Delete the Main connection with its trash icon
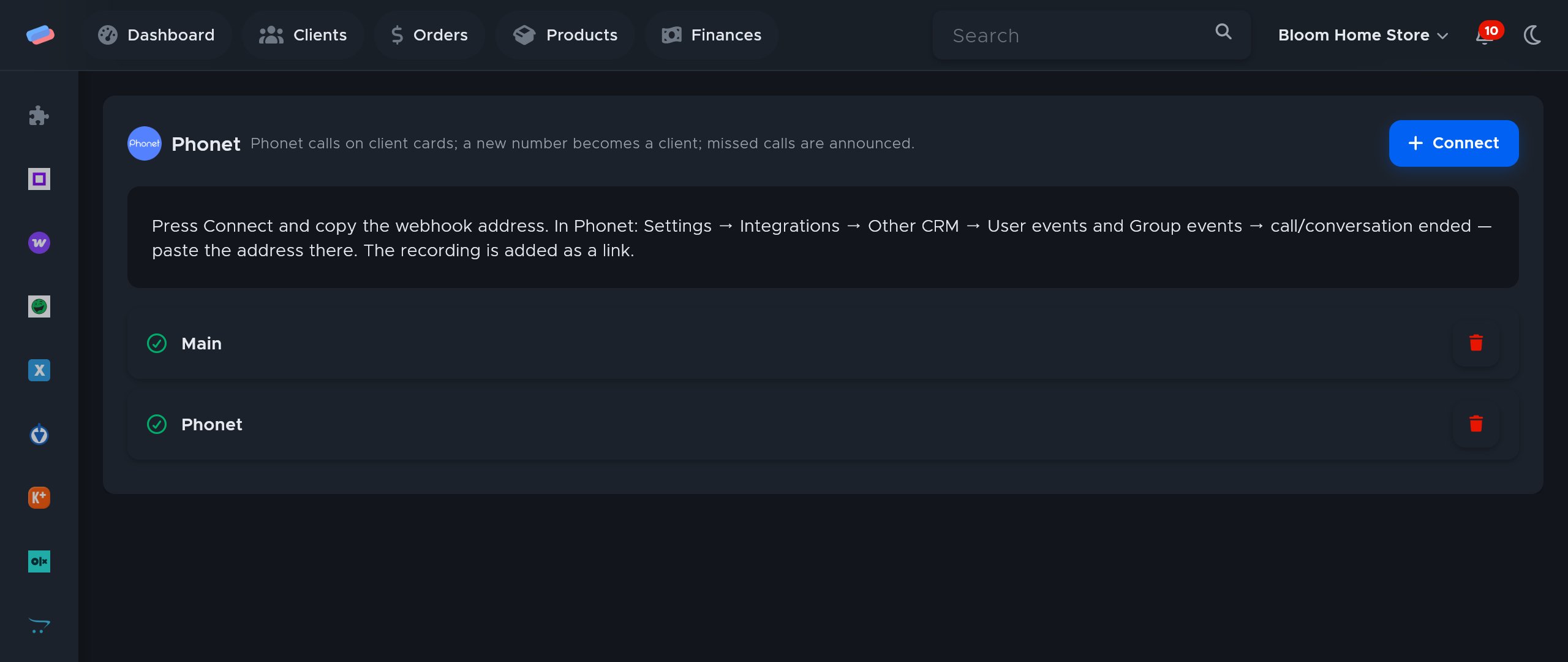1568x662 pixels. pos(1476,343)
